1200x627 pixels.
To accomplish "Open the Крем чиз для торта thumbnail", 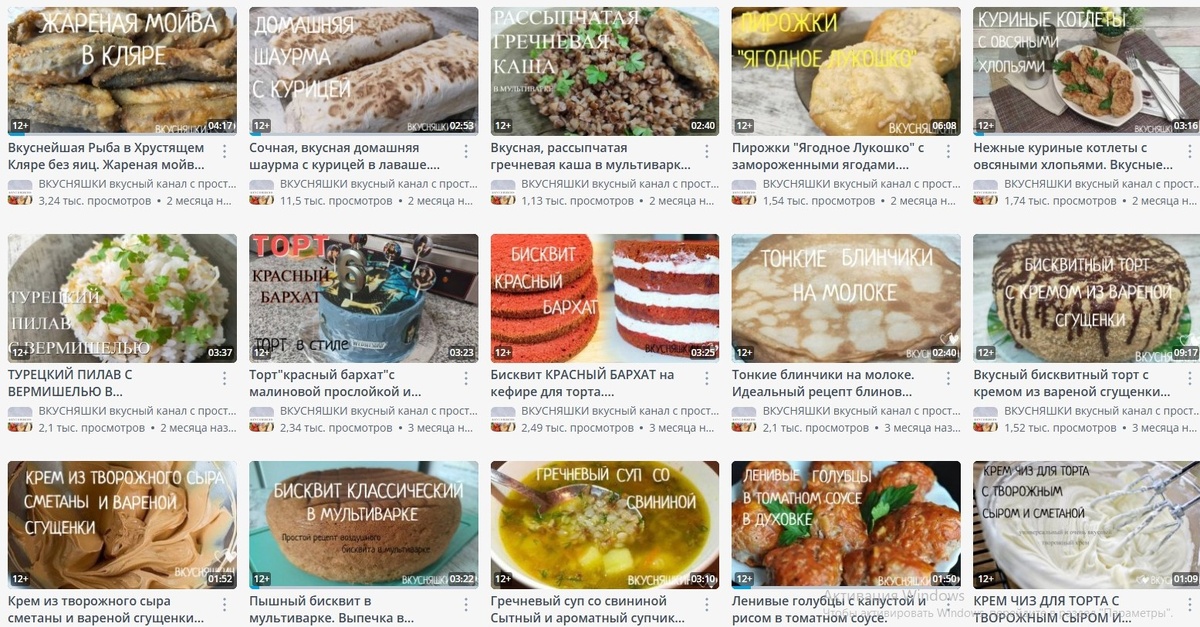I will point(1086,524).
